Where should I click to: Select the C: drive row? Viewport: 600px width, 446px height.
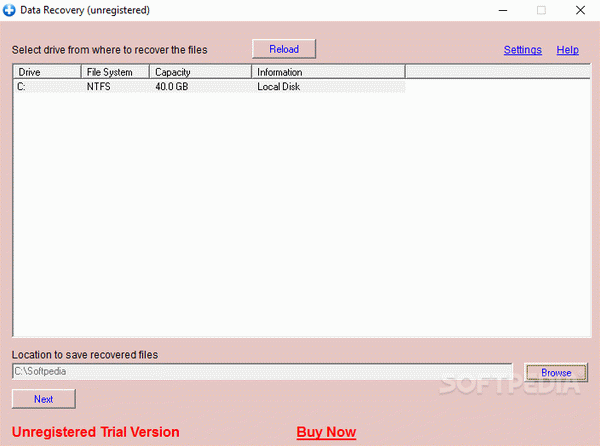tap(209, 87)
